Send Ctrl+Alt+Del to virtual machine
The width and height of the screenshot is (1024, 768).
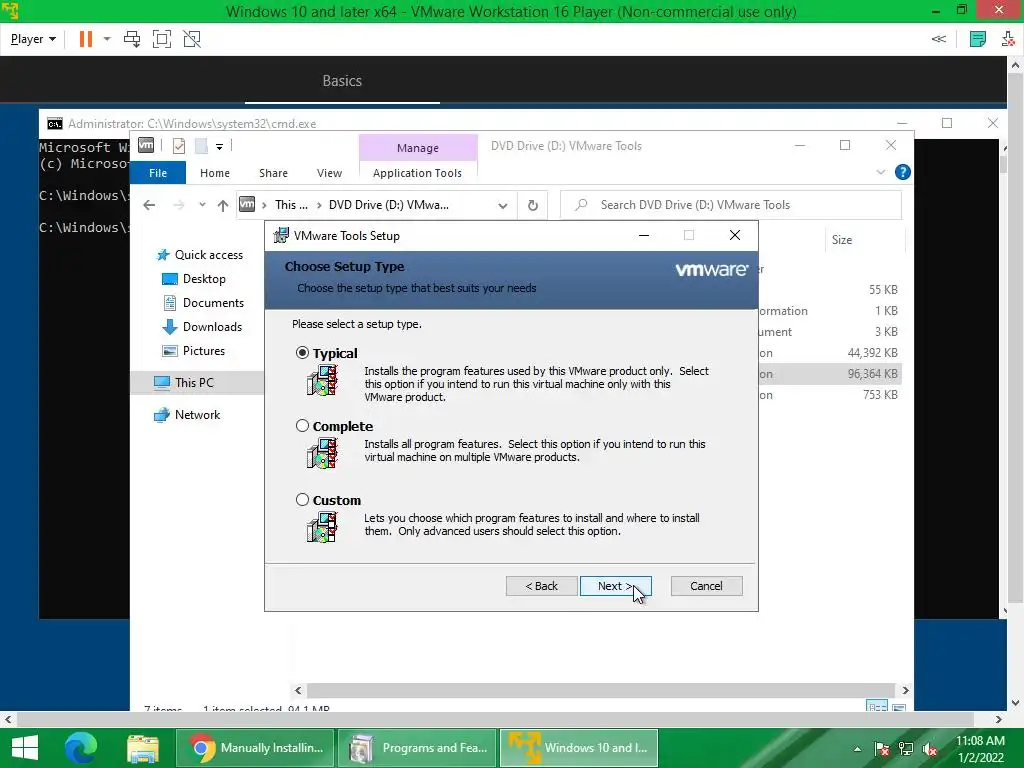click(132, 39)
